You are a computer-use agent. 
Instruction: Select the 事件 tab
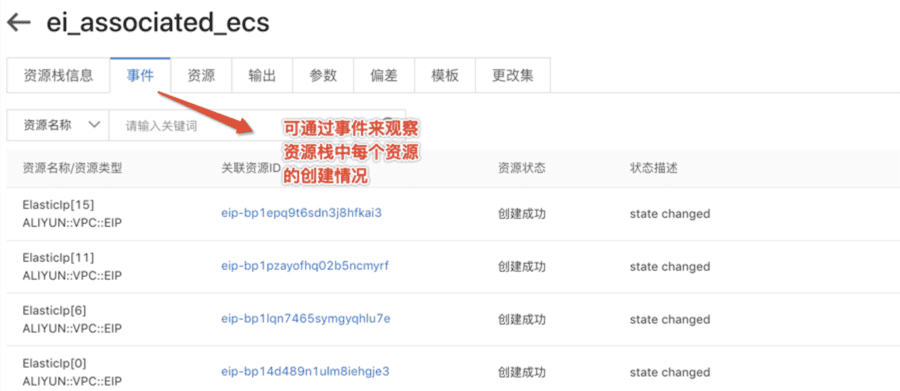(140, 75)
